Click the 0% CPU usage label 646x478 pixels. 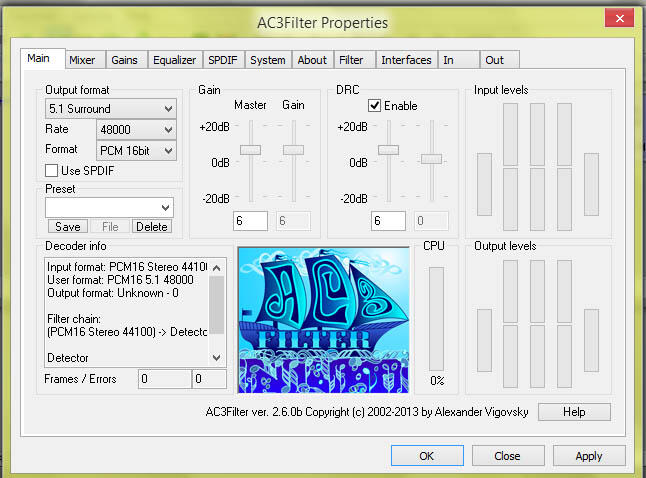pyautogui.click(x=437, y=380)
